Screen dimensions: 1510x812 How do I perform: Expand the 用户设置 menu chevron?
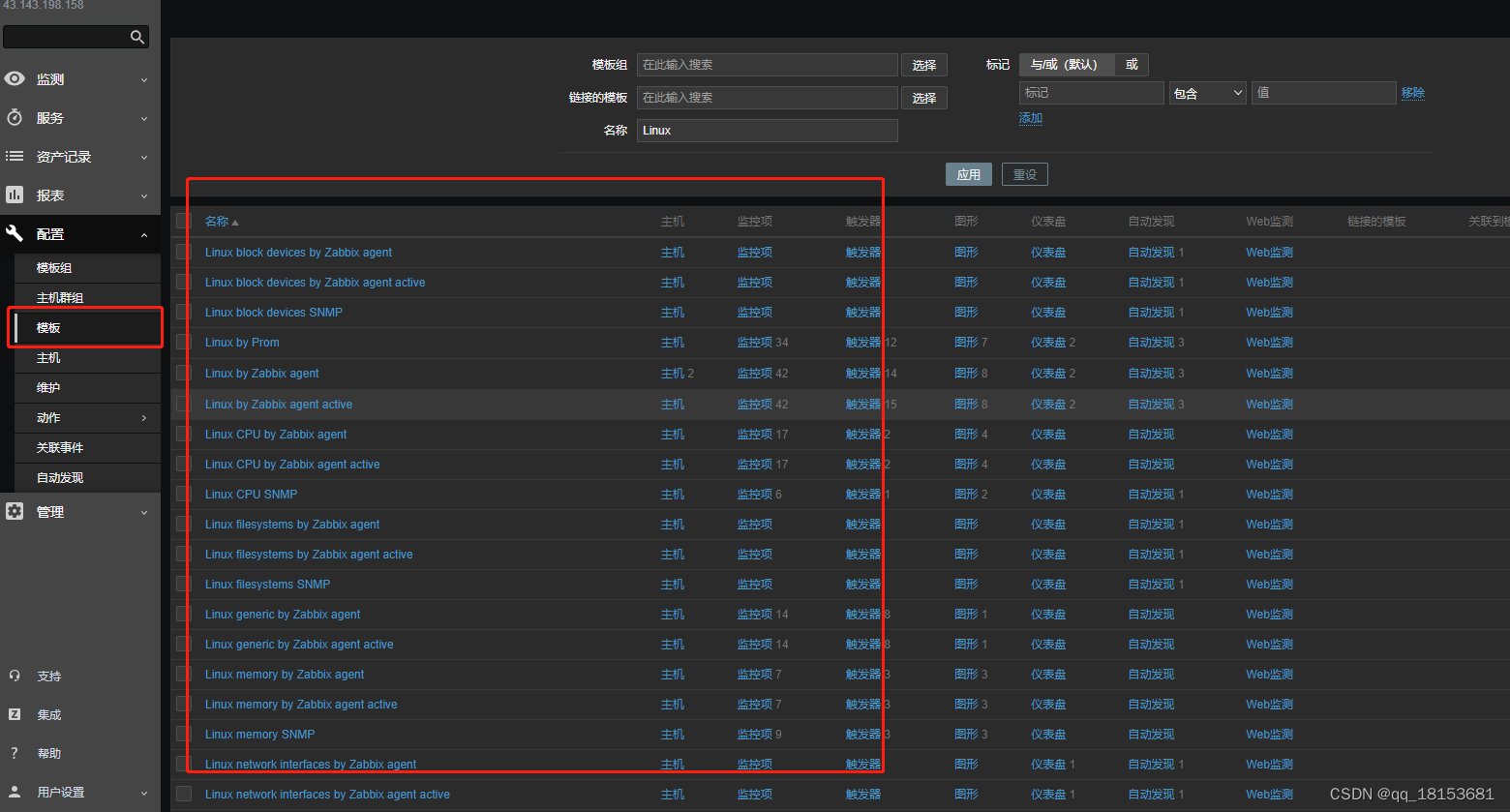coord(144,794)
